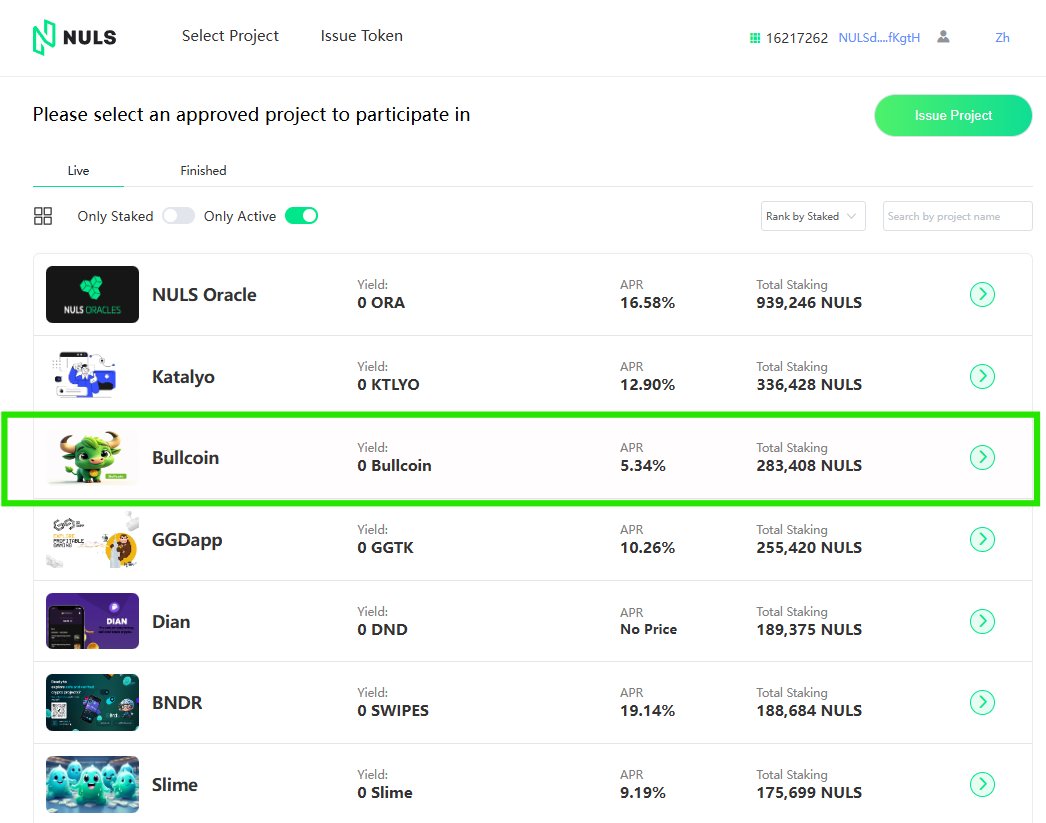Click the green block height icon
The width and height of the screenshot is (1046, 823).
coord(754,38)
